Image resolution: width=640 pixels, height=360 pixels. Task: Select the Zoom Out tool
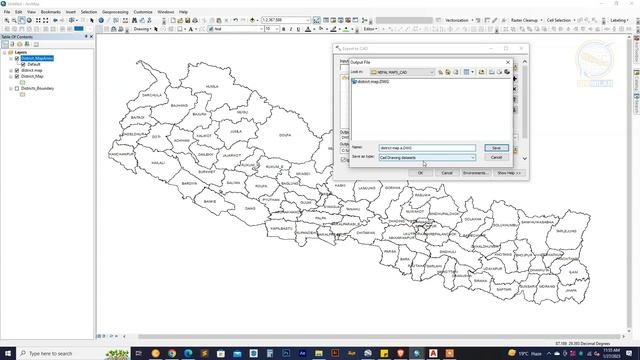pos(14,20)
